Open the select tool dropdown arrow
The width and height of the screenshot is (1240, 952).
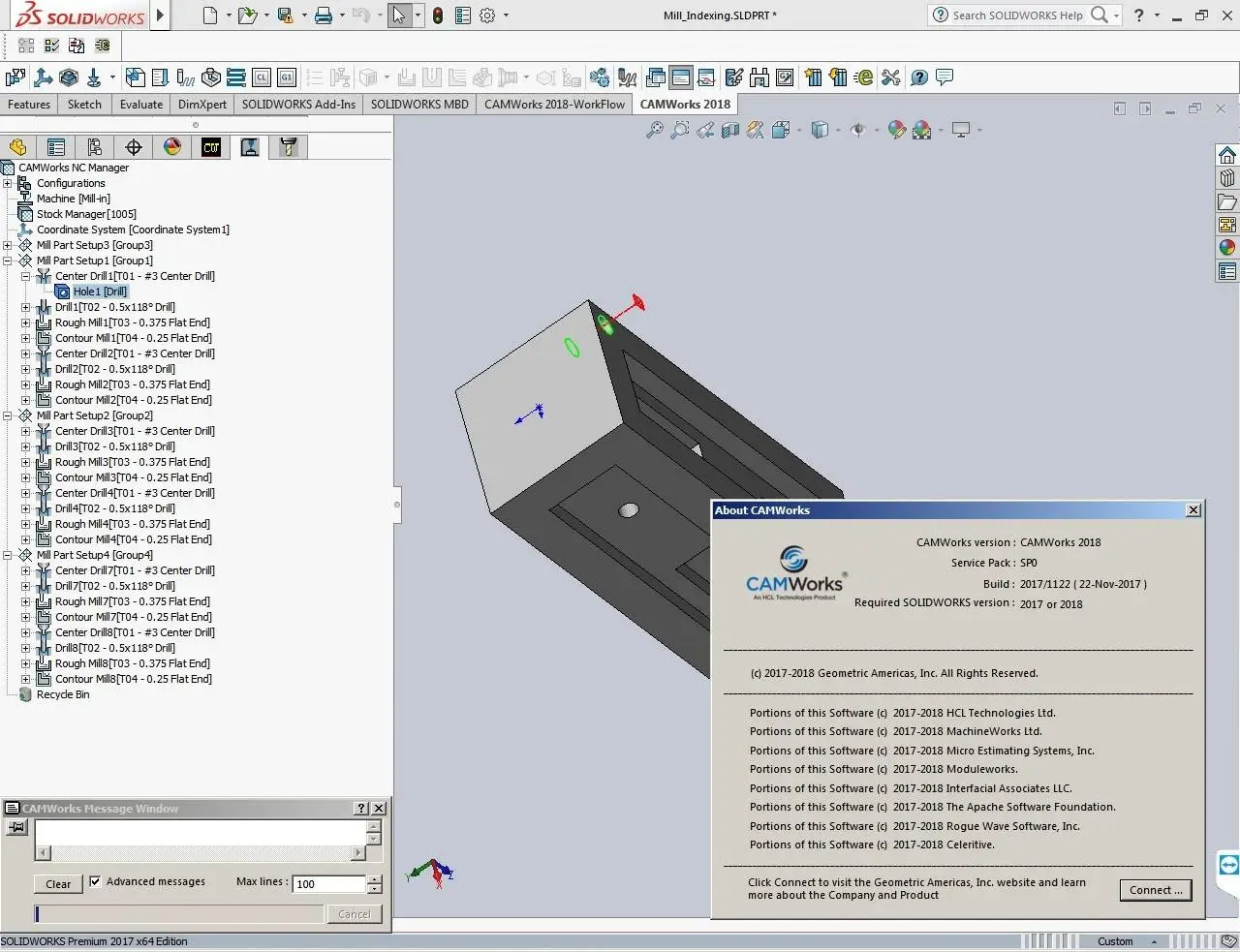[x=418, y=15]
